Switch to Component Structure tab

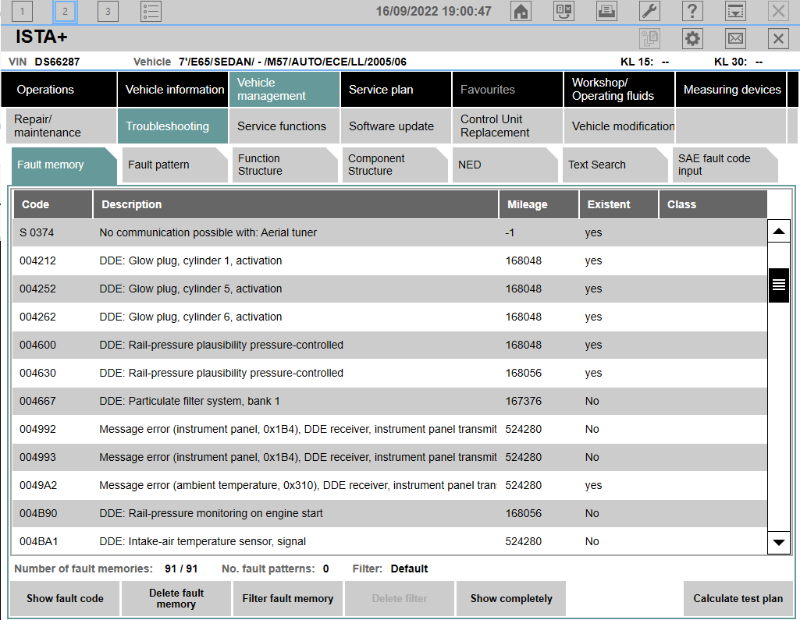pos(395,165)
